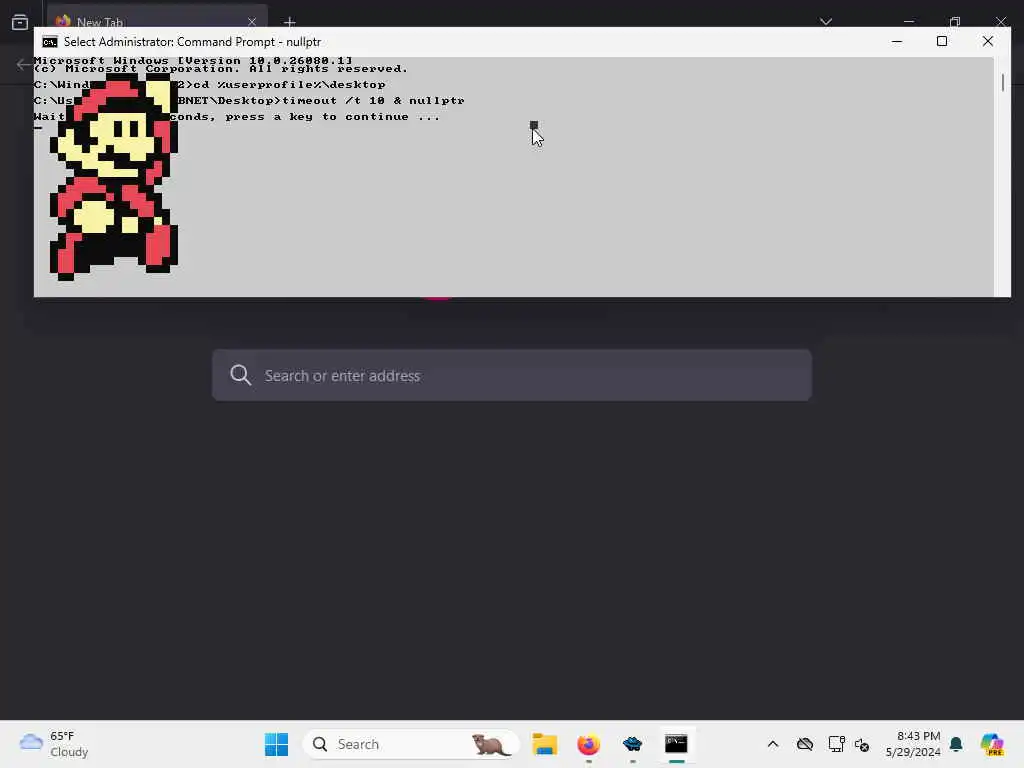The width and height of the screenshot is (1024, 768).
Task: Open File Explorer from the taskbar
Action: 544,744
